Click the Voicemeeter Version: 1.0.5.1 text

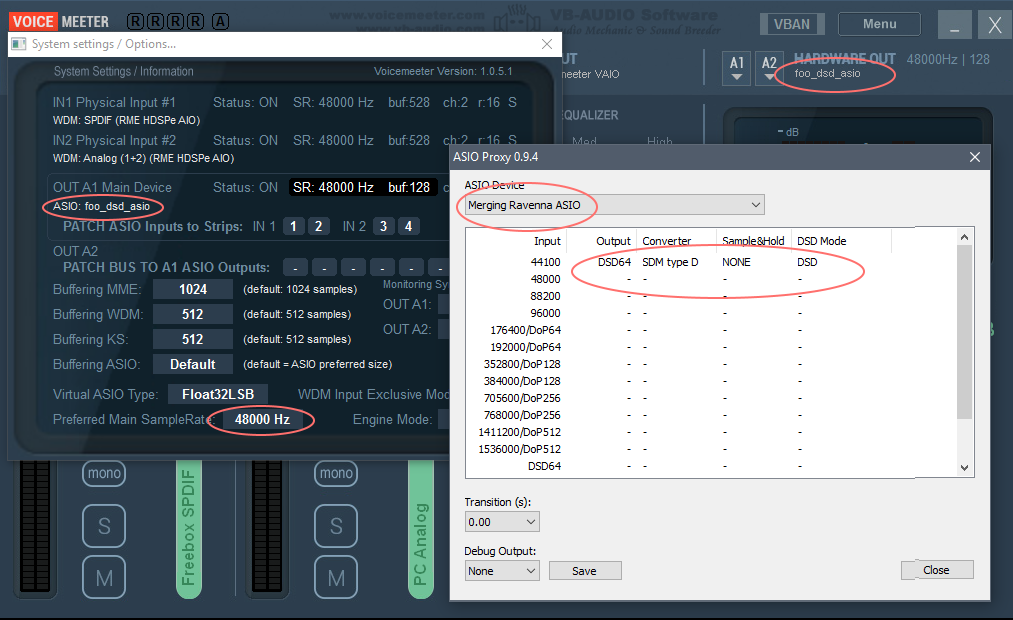pos(443,71)
